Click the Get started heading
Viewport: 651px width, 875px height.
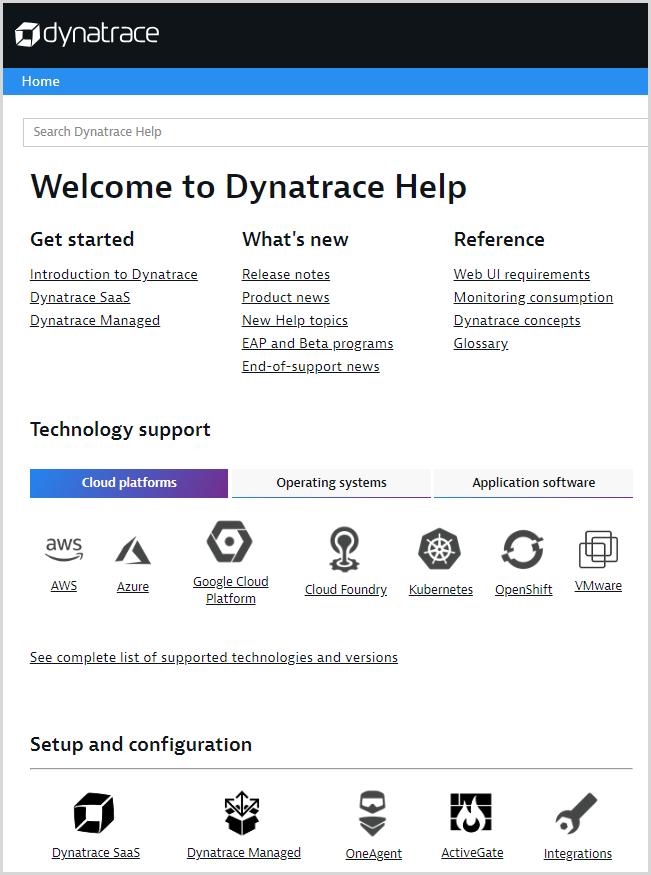click(82, 239)
